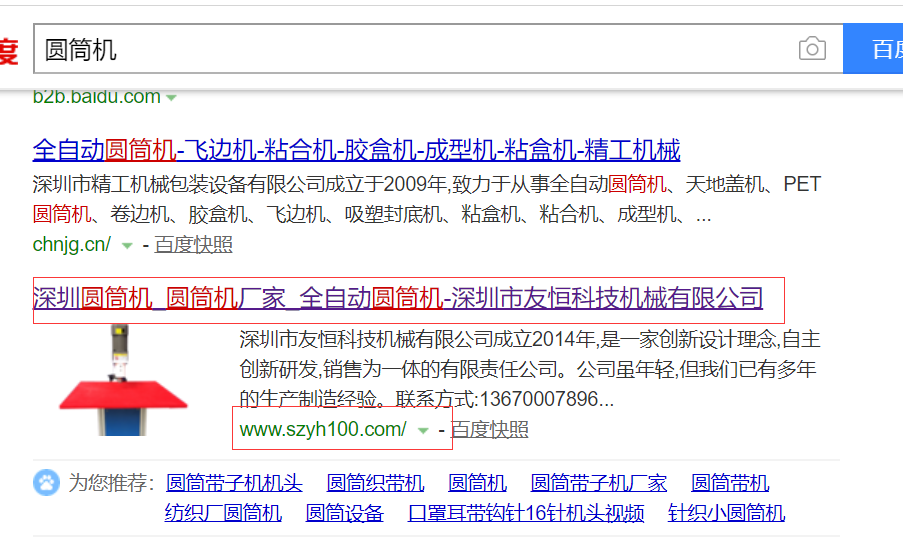This screenshot has height=550, width=903.
Task: Click the camera image search icon
Action: tap(812, 49)
